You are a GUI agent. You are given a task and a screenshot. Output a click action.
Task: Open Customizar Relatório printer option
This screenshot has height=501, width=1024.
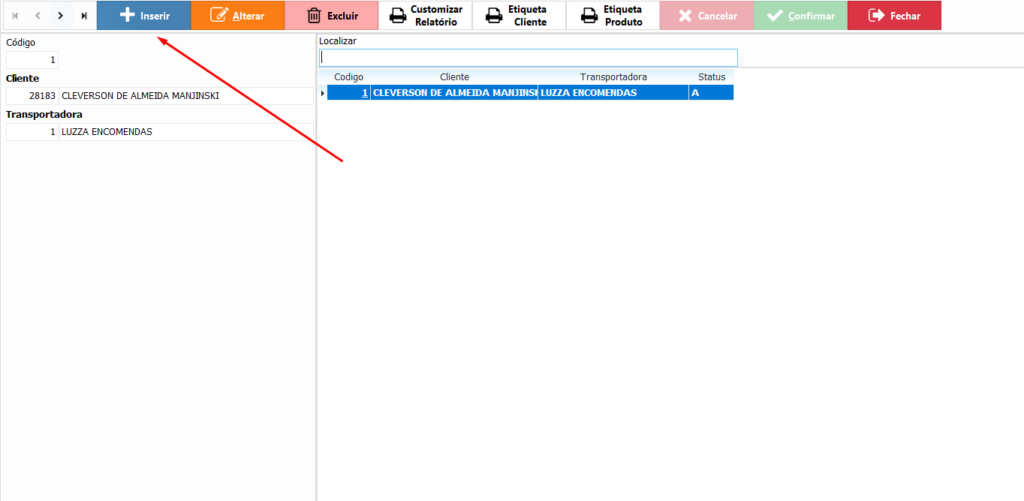pyautogui.click(x=425, y=16)
